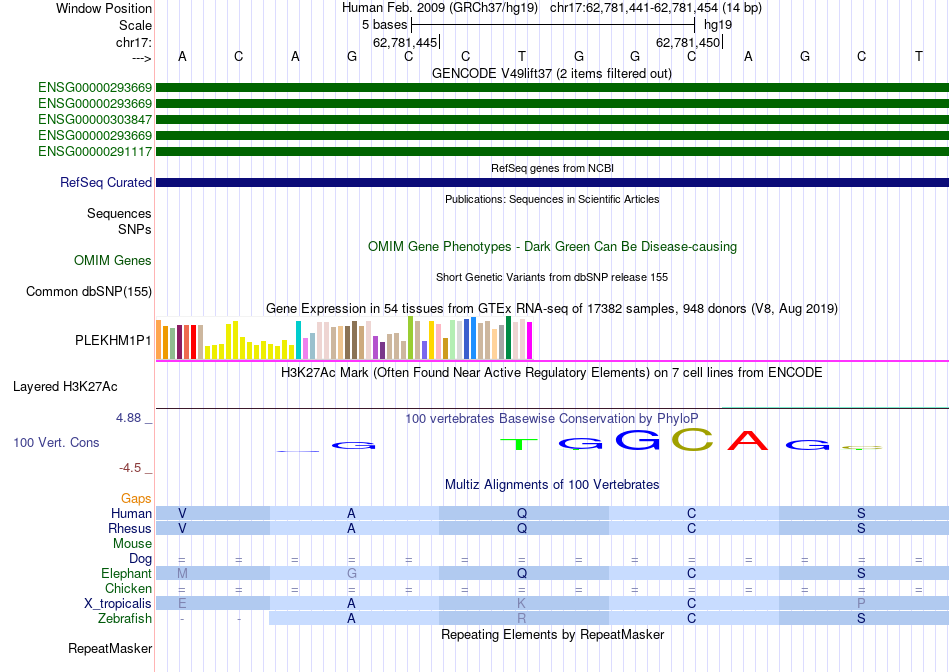Open the GTEx Gene Expression in 54 tissues title
950x672 pixels.
[552, 308]
